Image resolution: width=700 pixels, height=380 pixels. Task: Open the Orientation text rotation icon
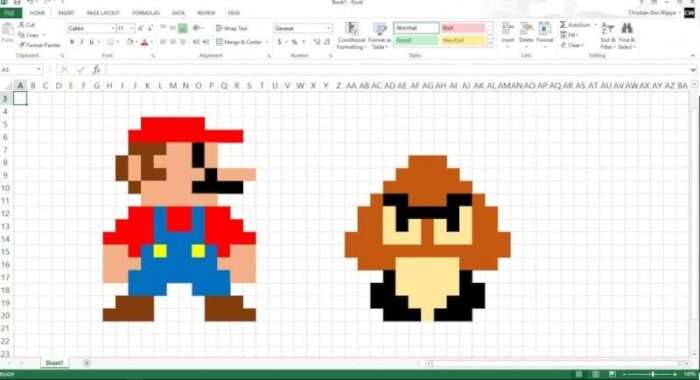(196, 28)
